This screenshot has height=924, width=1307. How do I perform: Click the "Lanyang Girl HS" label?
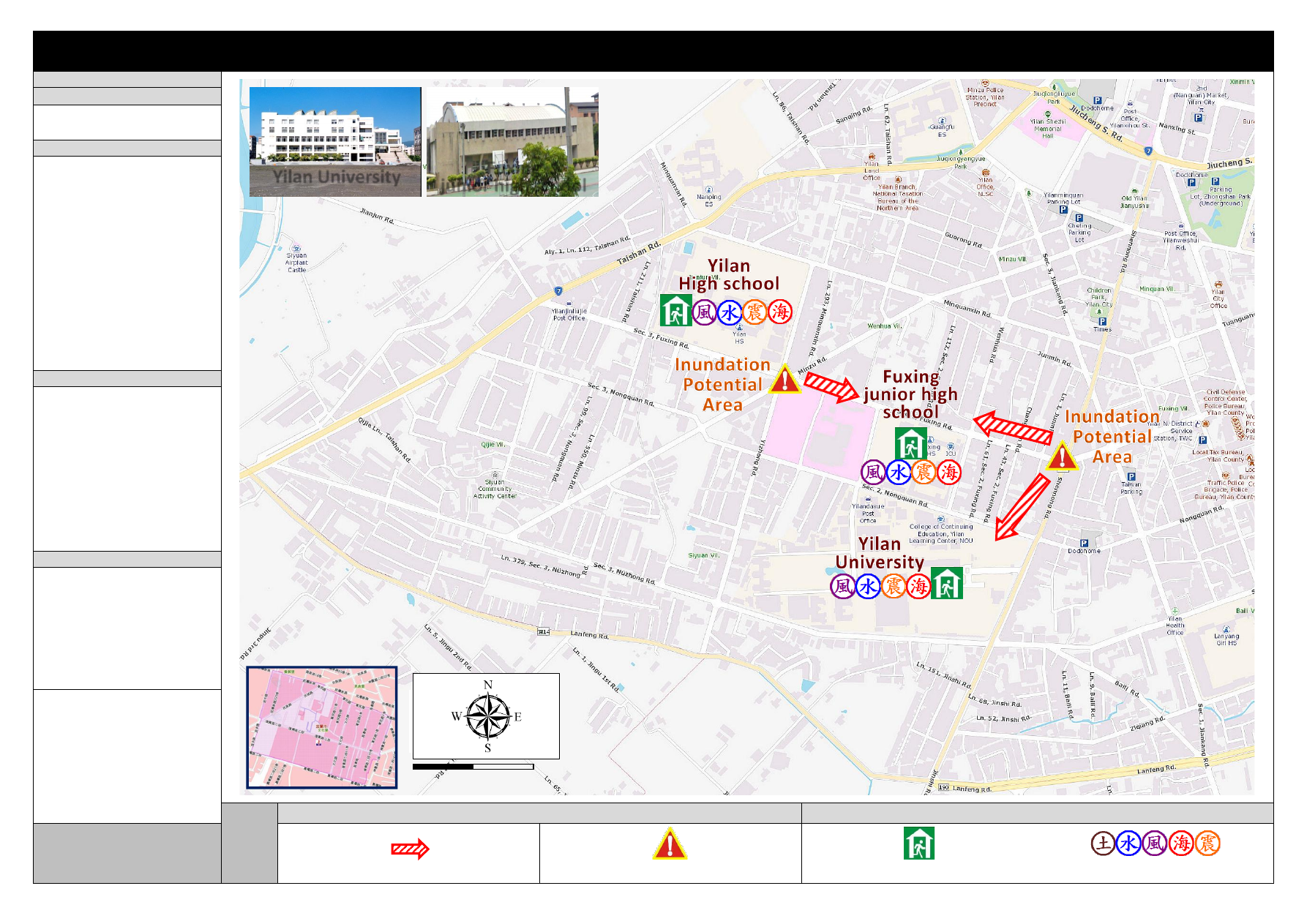[1227, 639]
